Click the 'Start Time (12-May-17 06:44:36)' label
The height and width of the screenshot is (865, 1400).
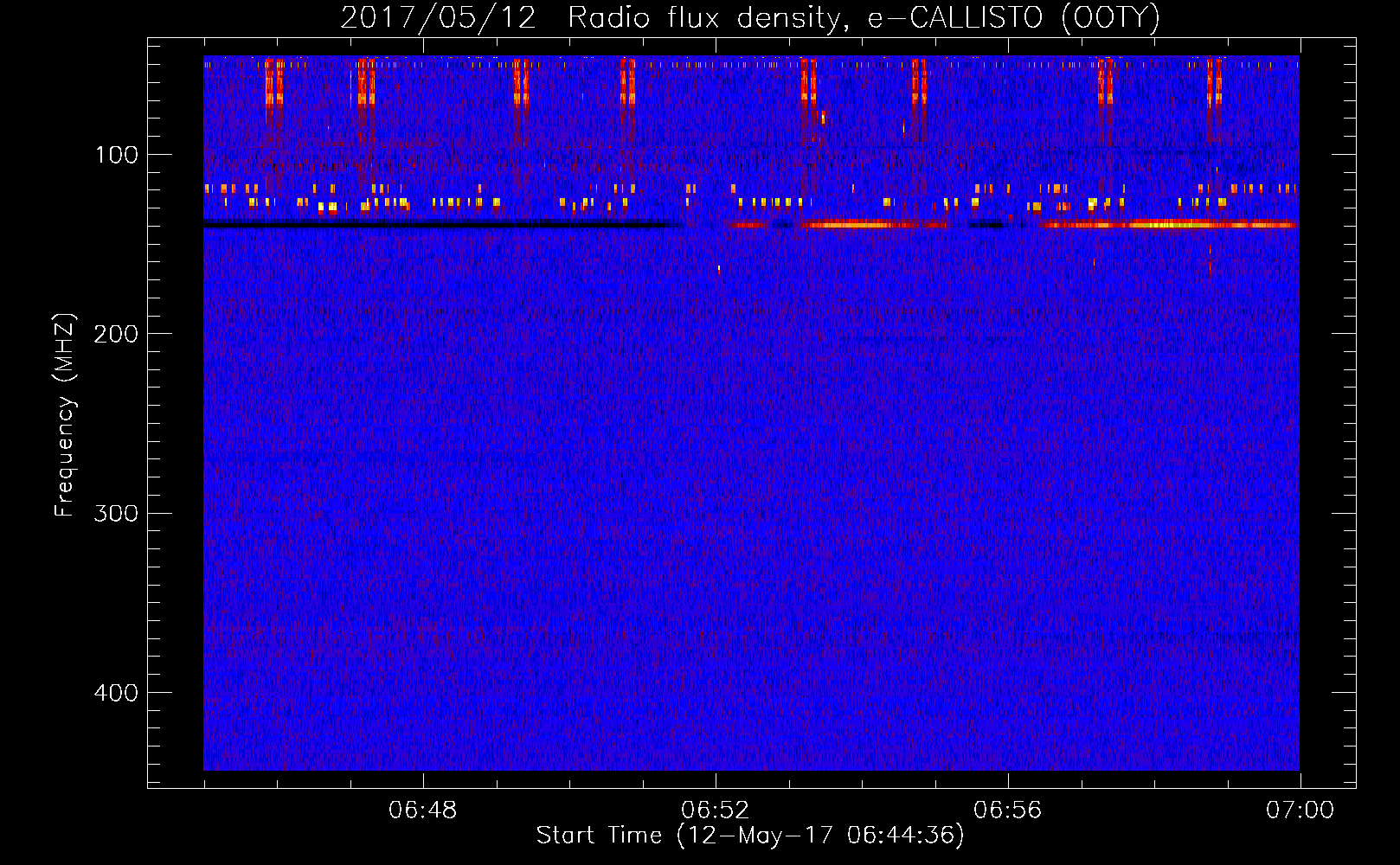[750, 836]
